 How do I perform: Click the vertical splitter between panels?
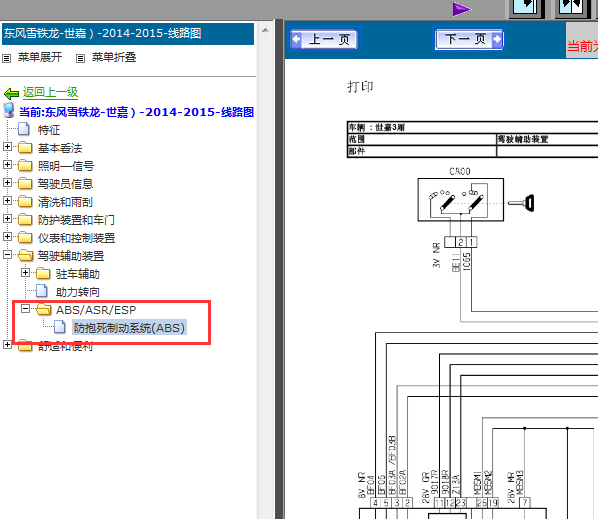click(x=279, y=269)
